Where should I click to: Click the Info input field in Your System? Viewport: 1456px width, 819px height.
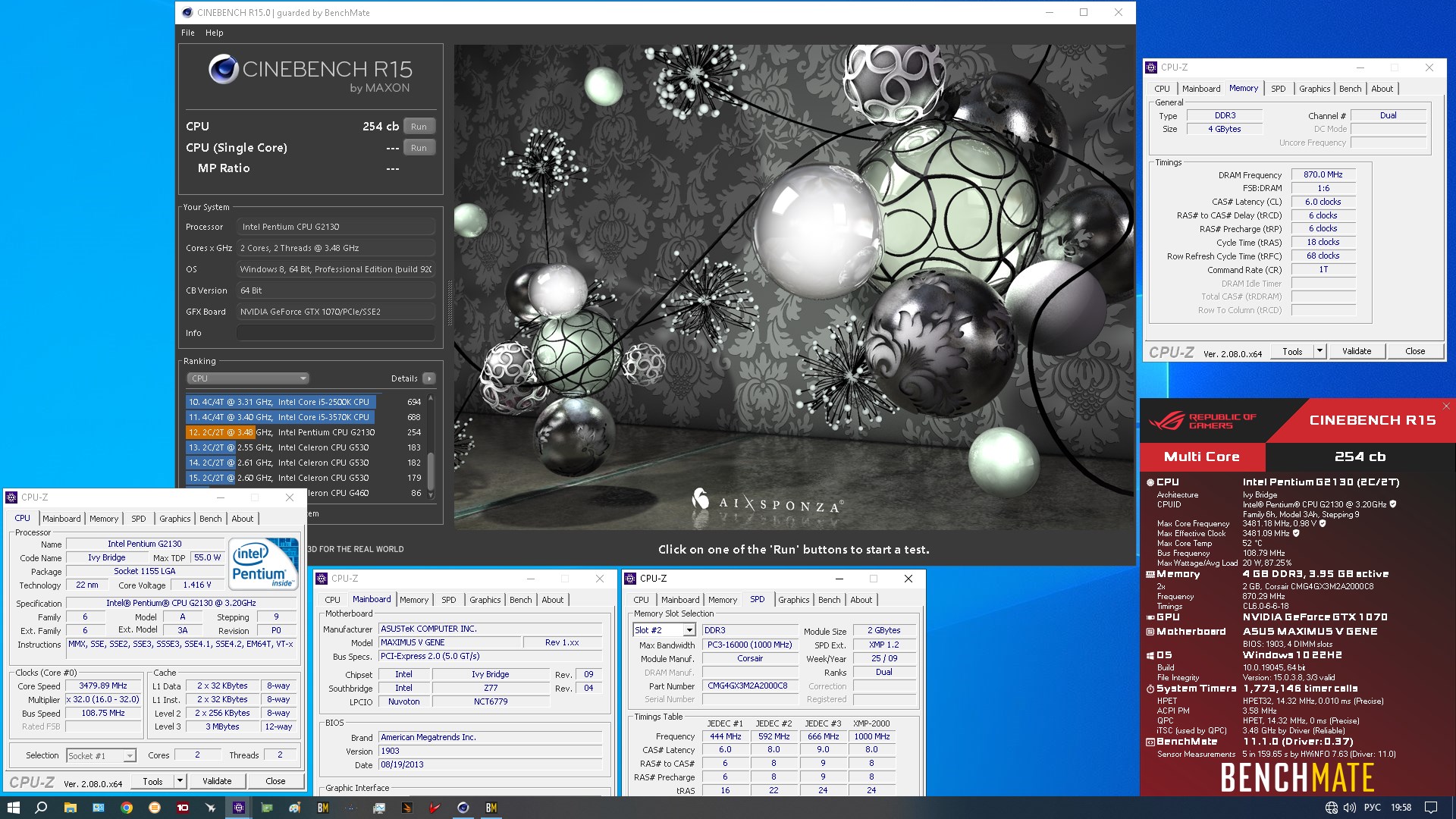[x=337, y=333]
